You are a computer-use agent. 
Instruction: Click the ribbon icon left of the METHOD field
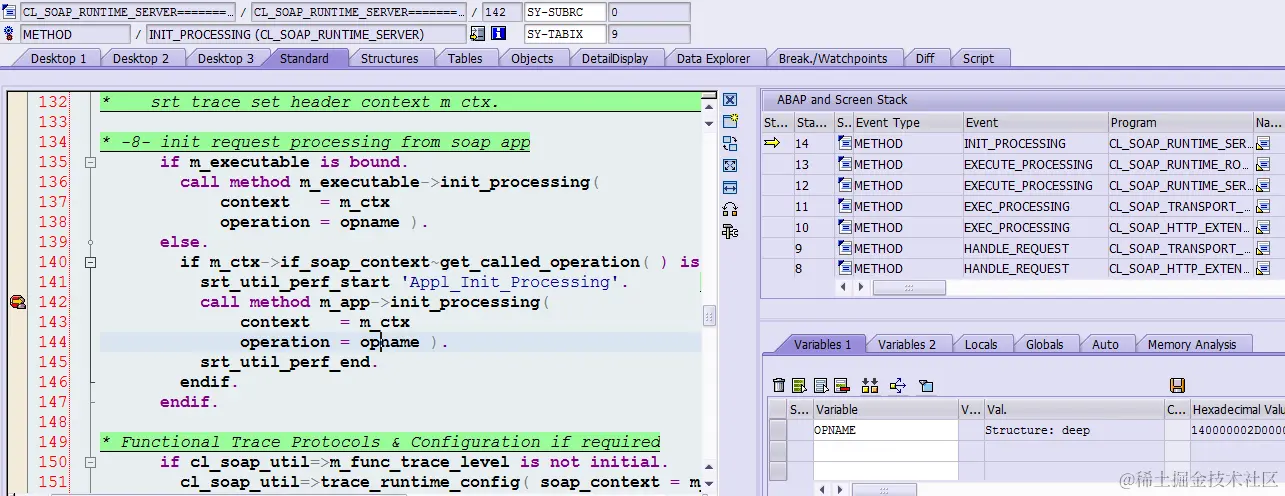coord(10,34)
